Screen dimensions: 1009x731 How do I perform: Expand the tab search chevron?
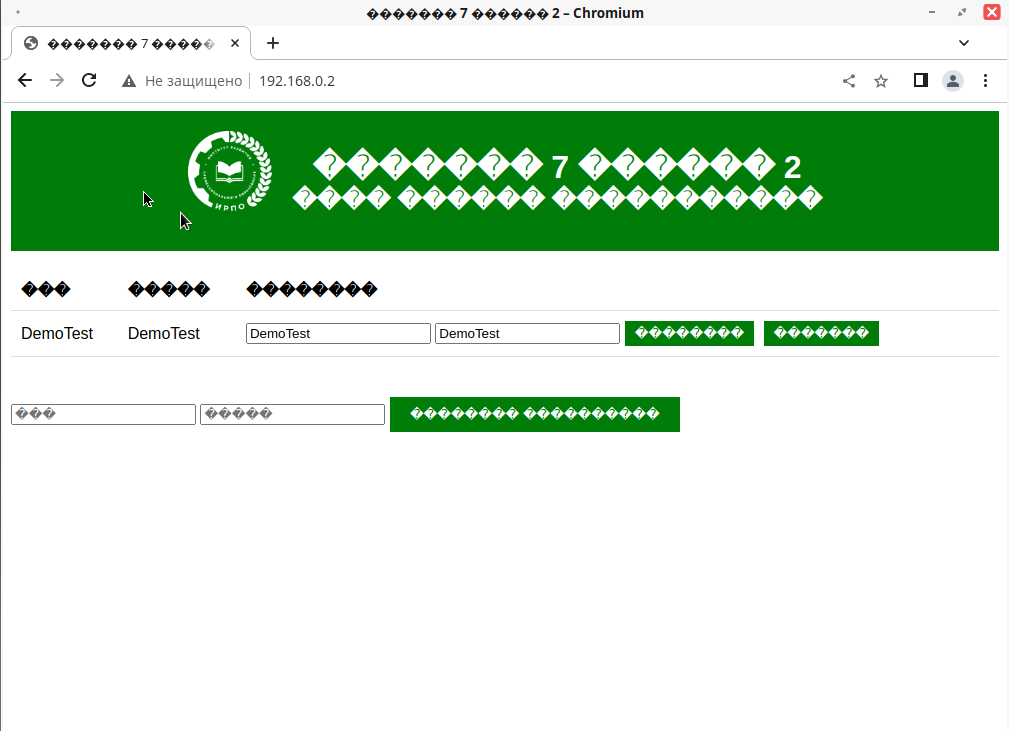pos(964,43)
